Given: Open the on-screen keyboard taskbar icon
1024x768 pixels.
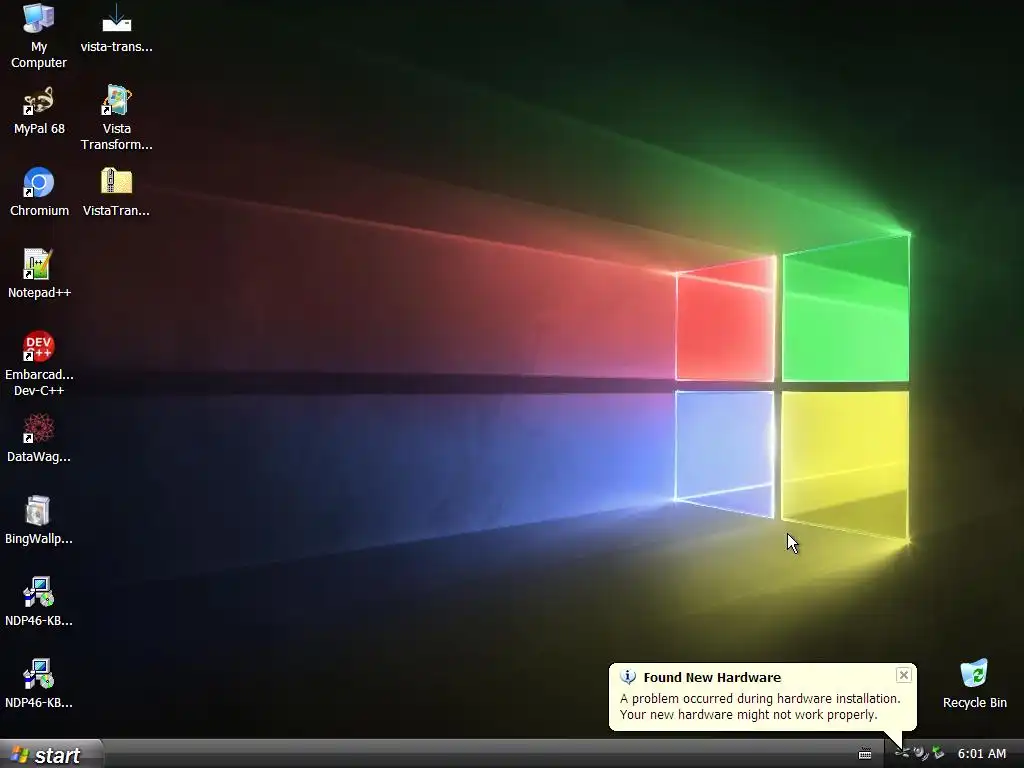Looking at the screenshot, I should (x=865, y=754).
